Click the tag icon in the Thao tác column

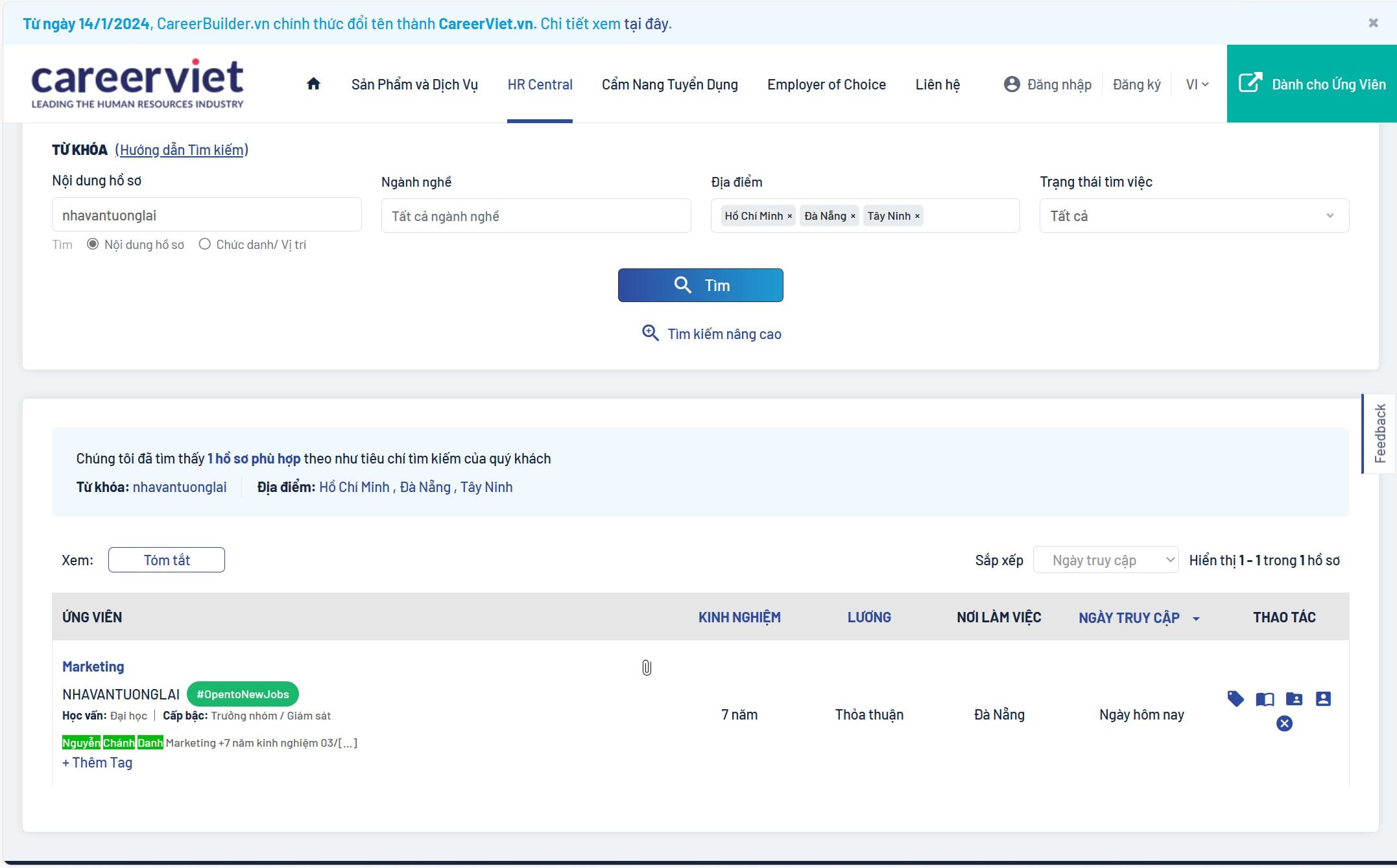[1236, 699]
